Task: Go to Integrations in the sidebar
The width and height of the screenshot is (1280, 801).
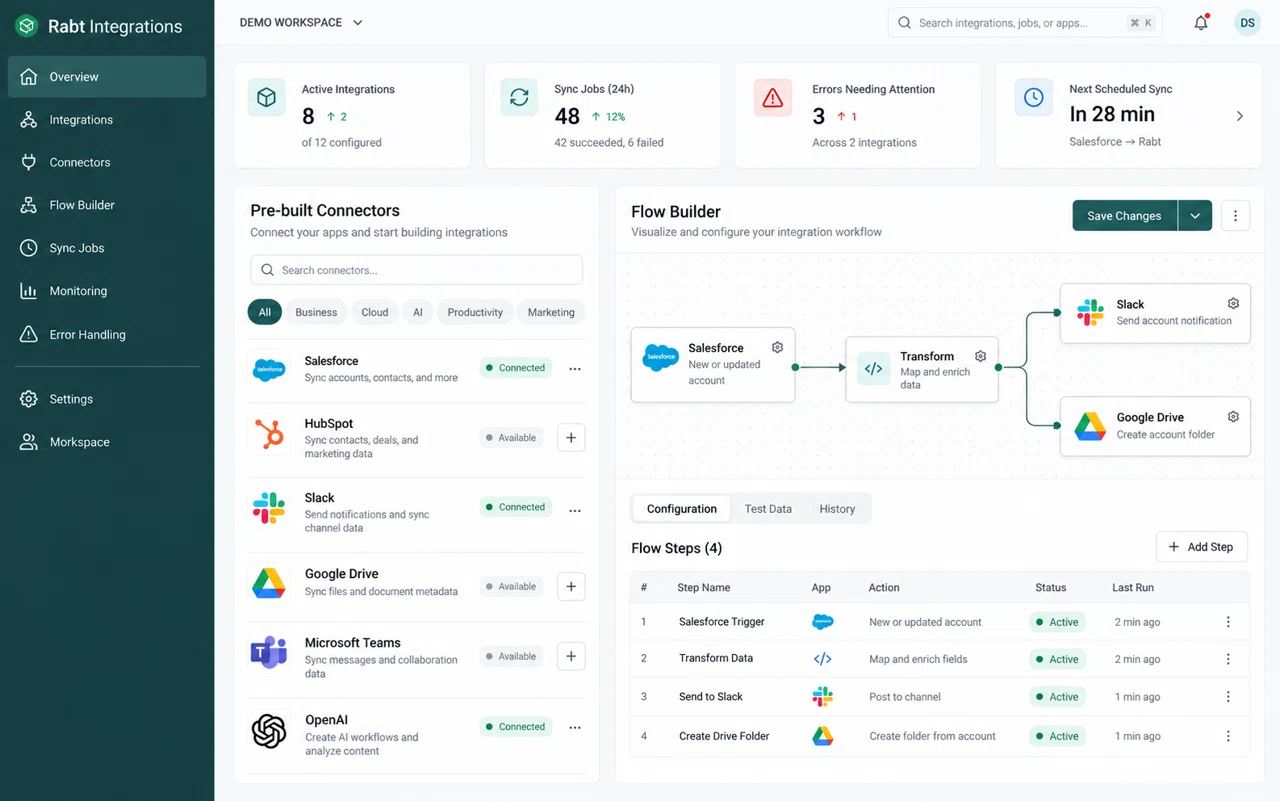Action: click(107, 120)
